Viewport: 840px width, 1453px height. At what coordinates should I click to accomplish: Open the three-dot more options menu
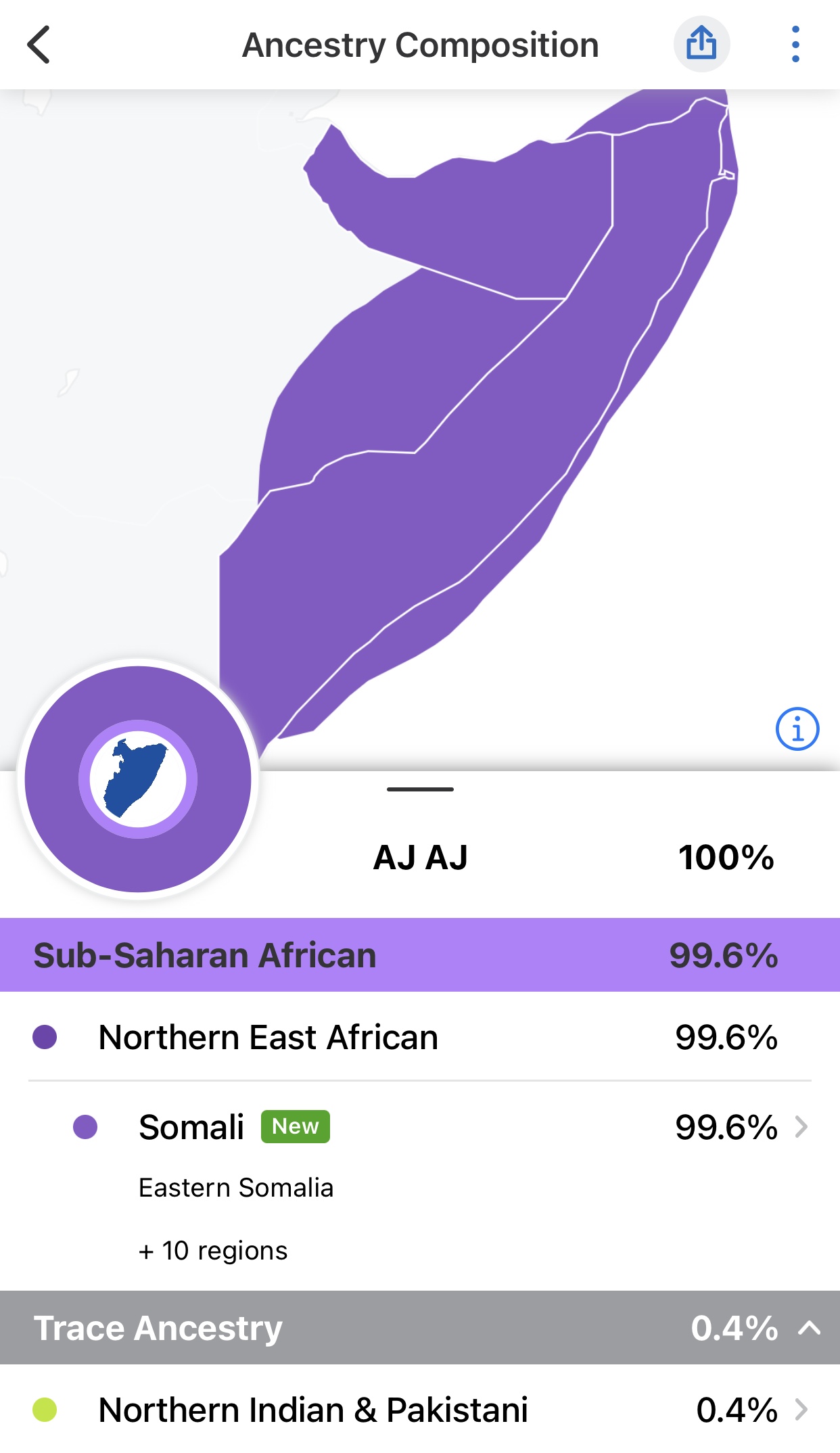[795, 45]
